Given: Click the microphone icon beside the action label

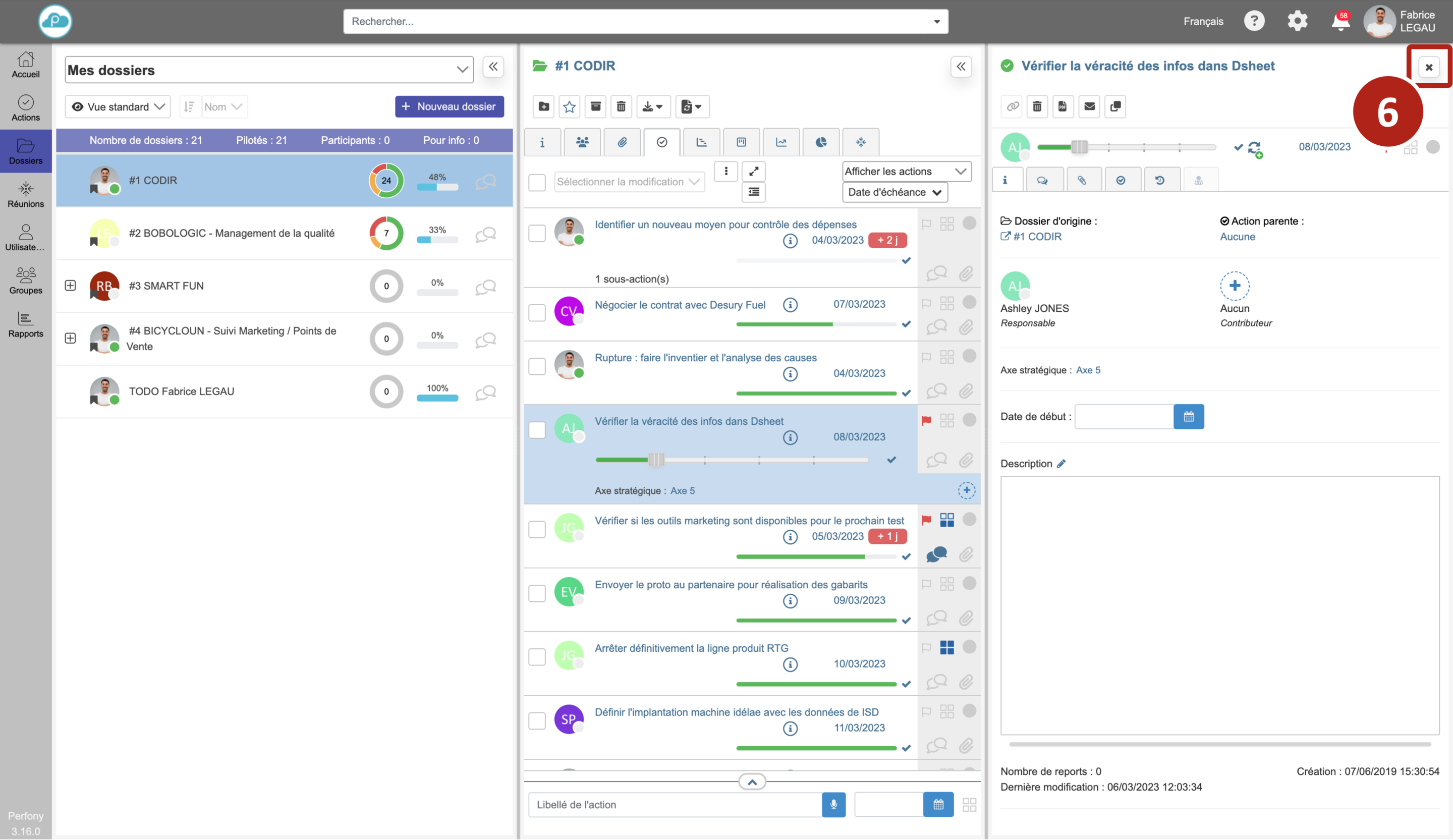Looking at the screenshot, I should click(x=833, y=804).
